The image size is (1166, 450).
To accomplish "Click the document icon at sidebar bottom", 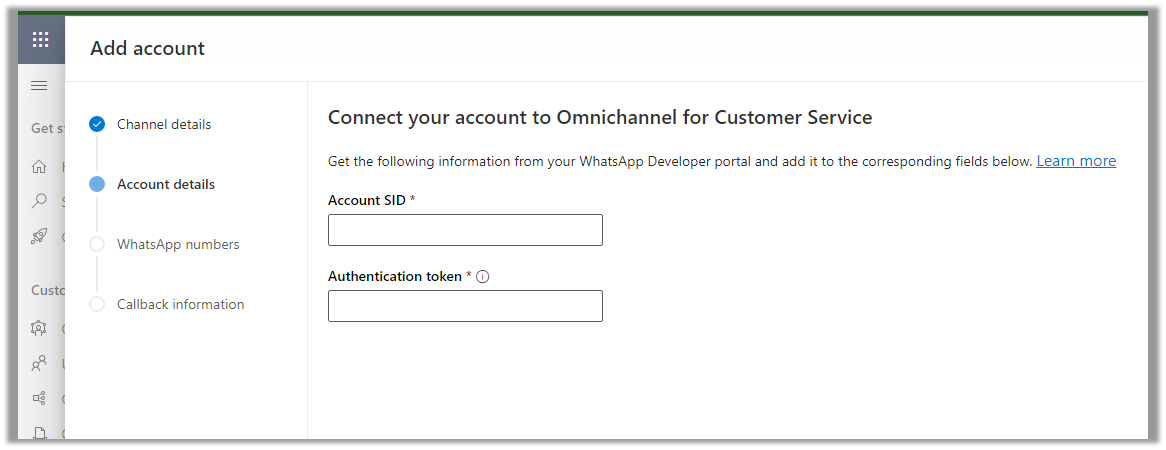I will [40, 433].
